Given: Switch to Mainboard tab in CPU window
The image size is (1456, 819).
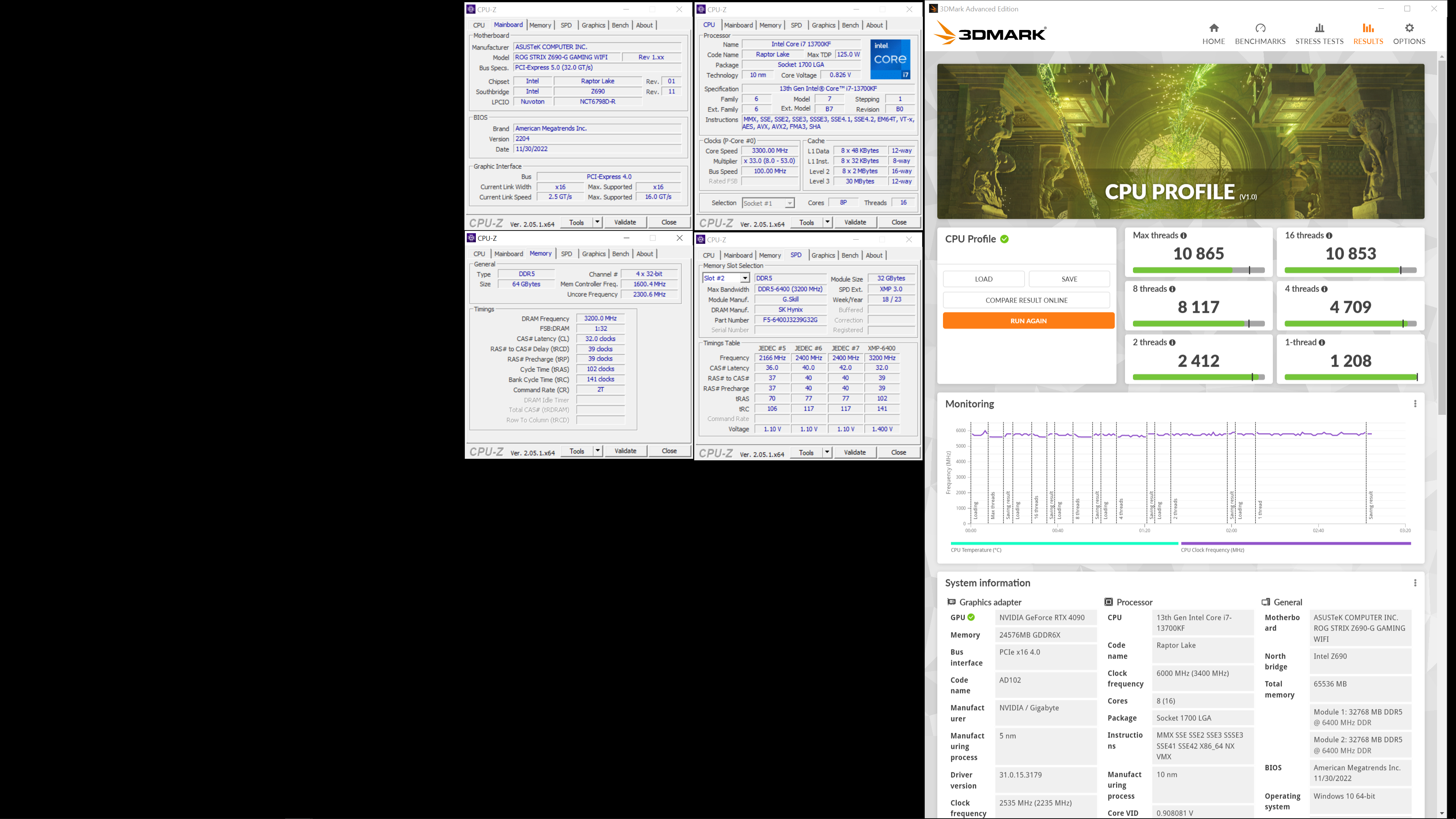Looking at the screenshot, I should 738,25.
